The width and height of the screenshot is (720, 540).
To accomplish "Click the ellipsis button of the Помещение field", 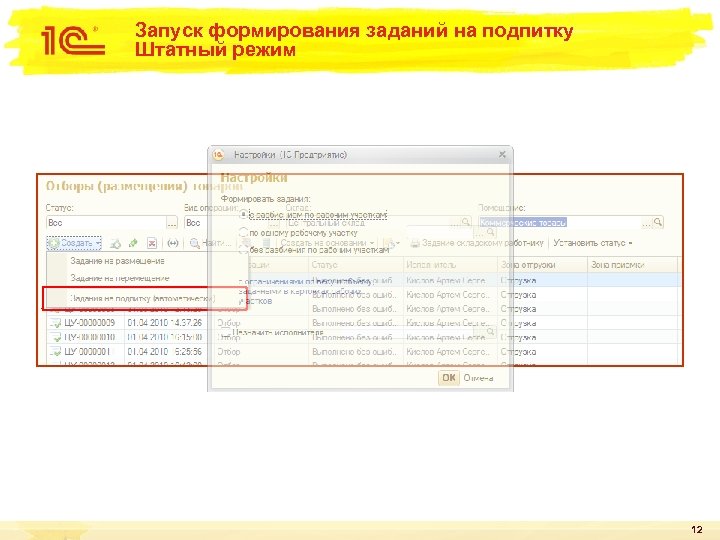I will (647, 223).
